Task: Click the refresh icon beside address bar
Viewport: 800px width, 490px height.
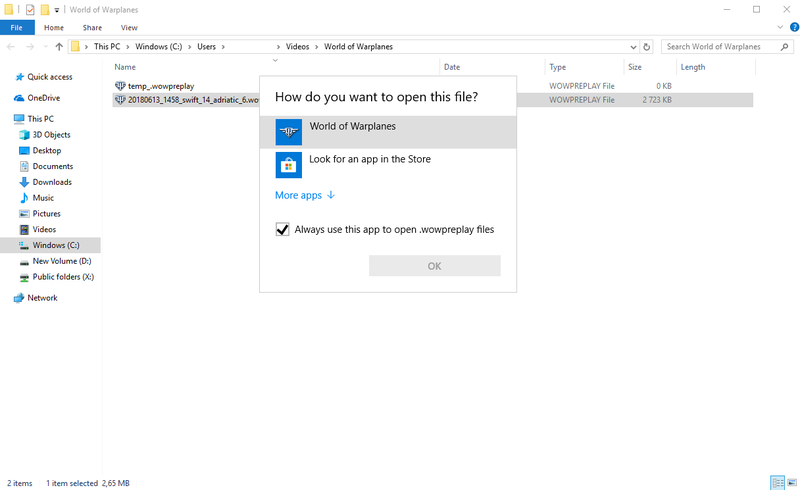Action: [647, 47]
